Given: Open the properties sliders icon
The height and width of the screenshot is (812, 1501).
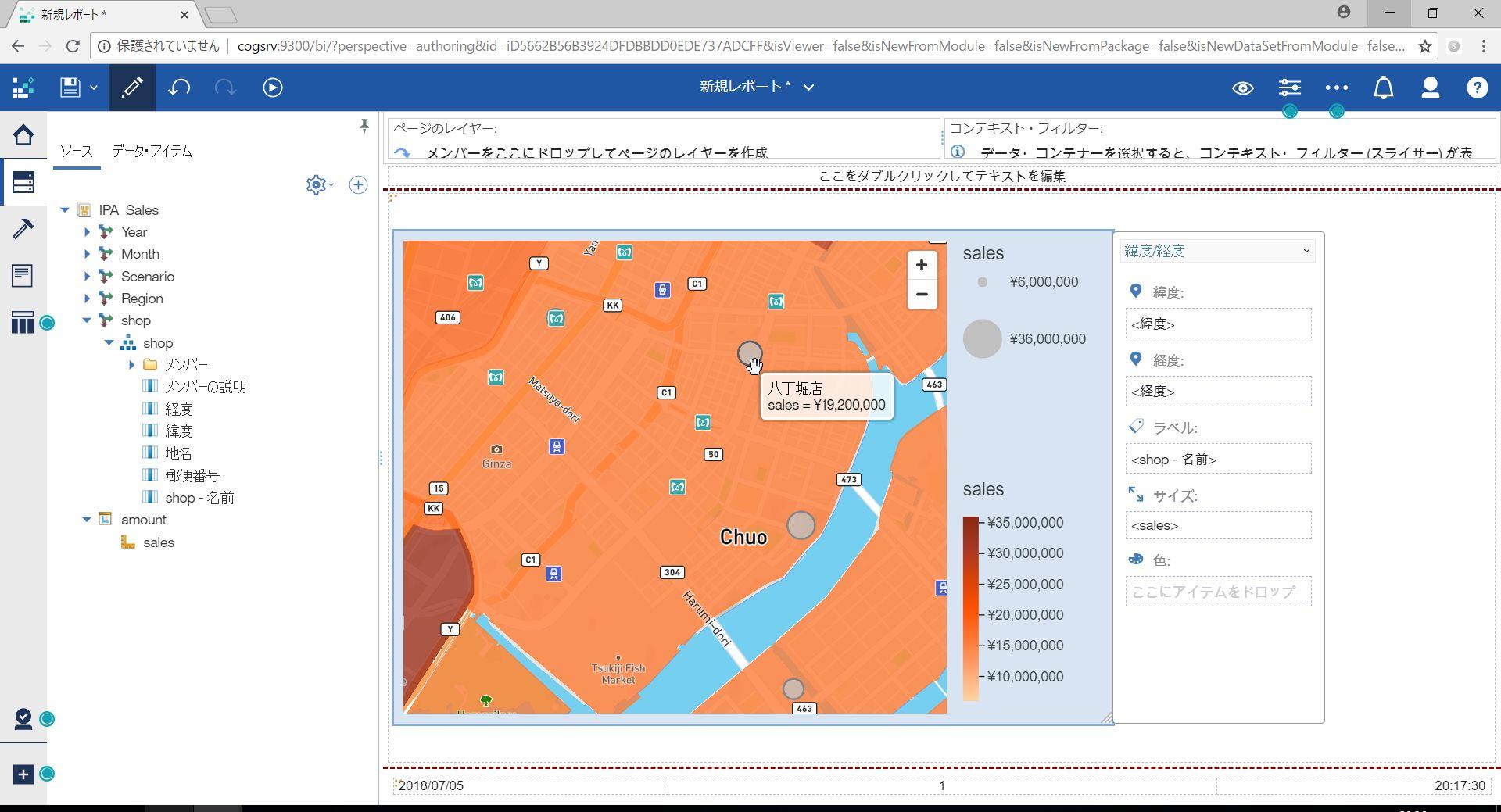Looking at the screenshot, I should (x=1290, y=88).
